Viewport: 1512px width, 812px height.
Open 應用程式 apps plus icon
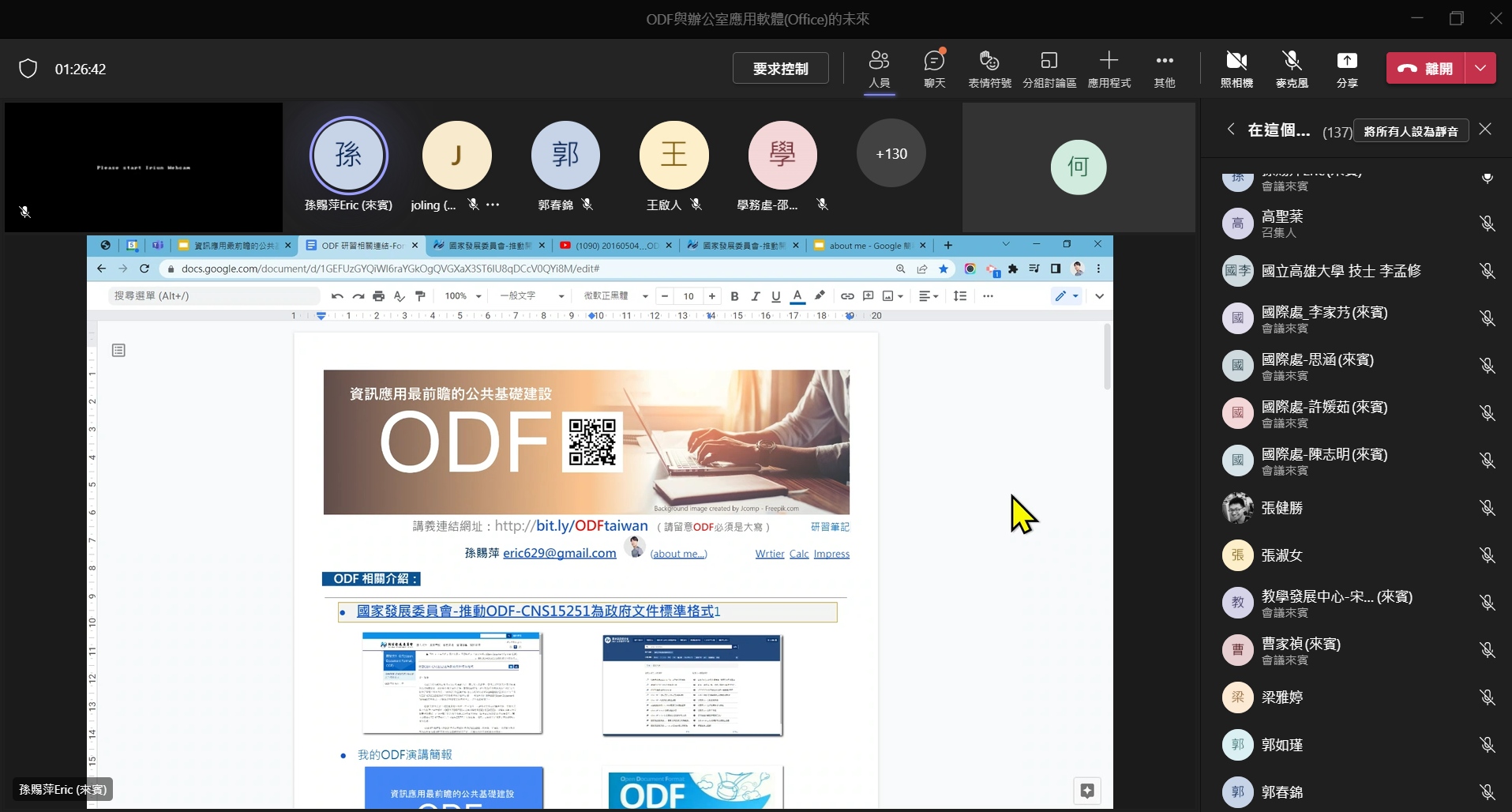(1109, 69)
